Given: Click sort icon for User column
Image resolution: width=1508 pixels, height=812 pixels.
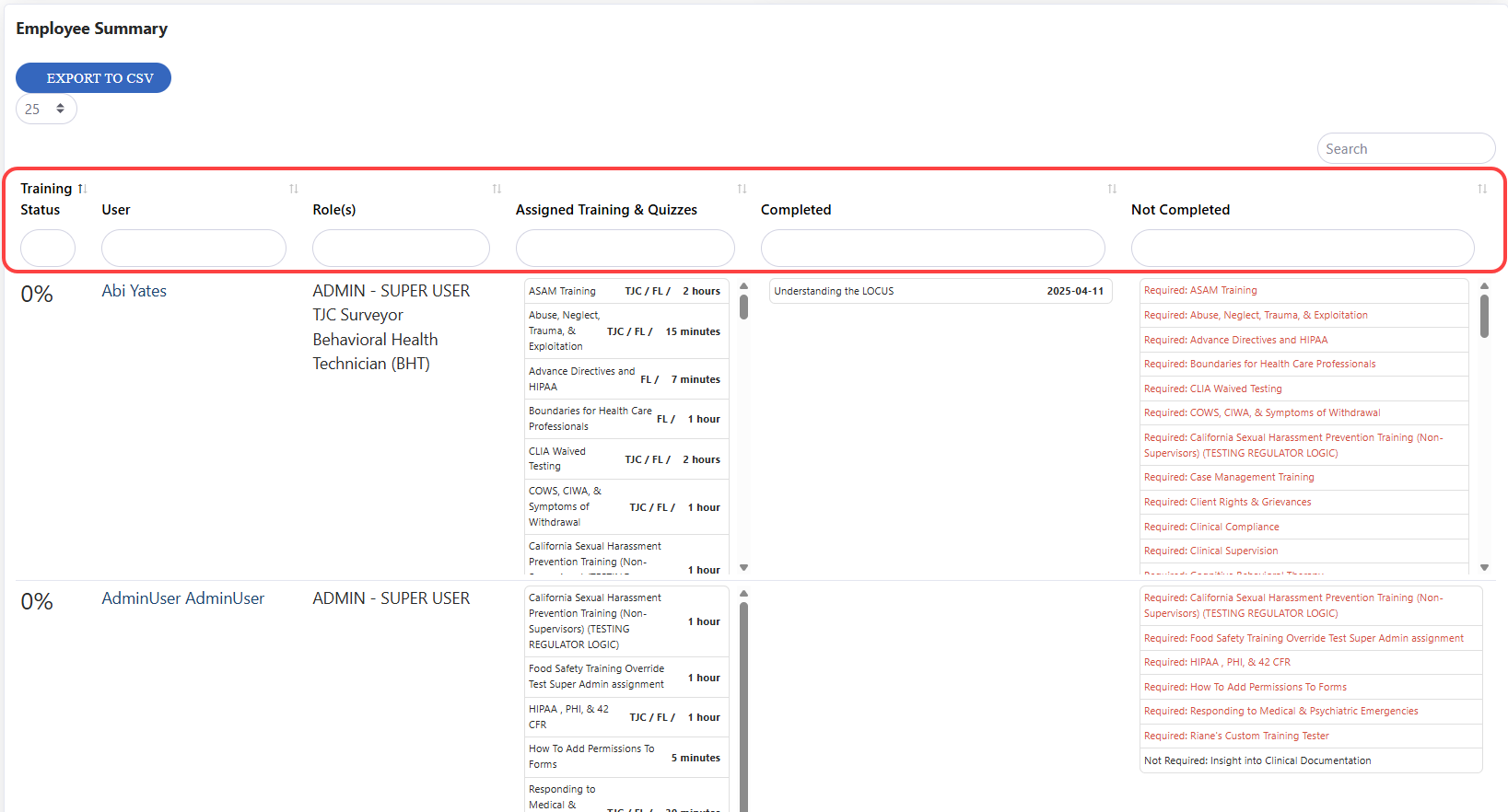Looking at the screenshot, I should coord(294,189).
